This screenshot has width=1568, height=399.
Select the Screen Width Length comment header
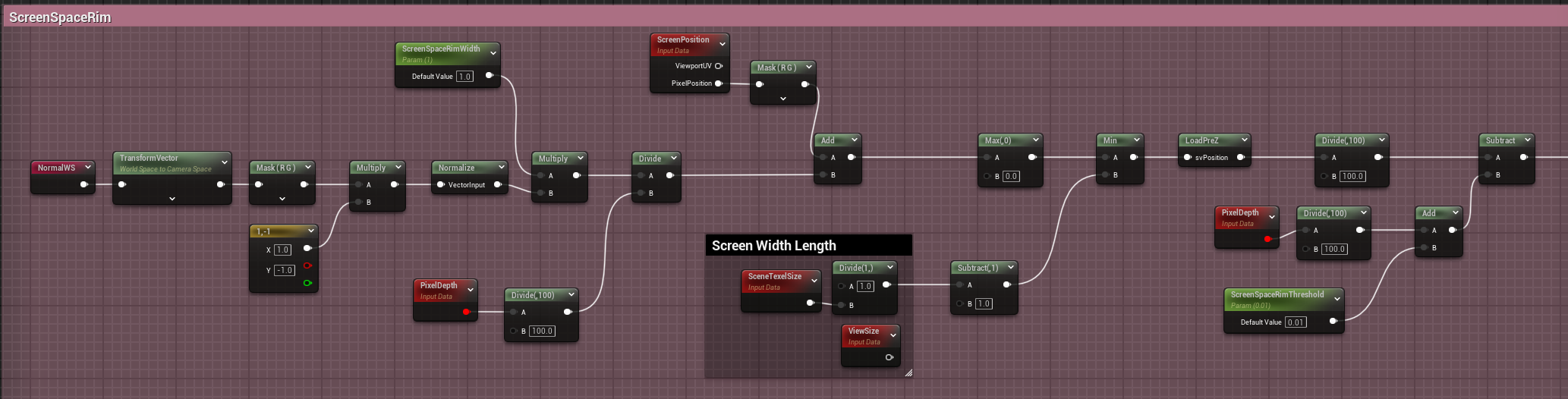point(808,245)
